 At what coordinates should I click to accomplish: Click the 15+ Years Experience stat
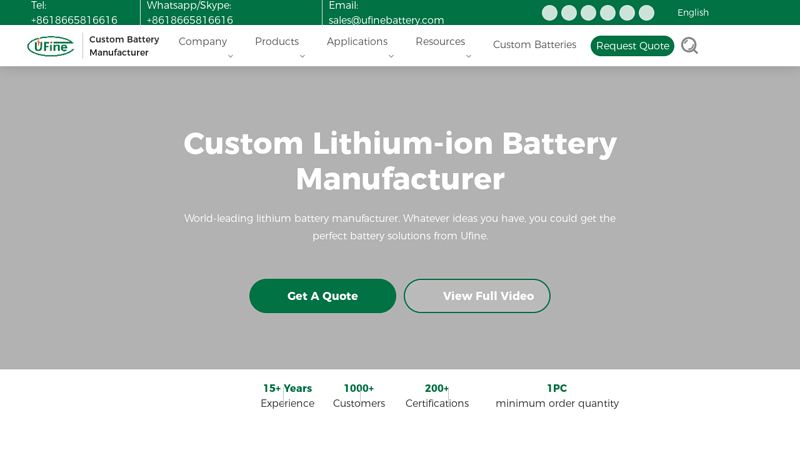click(287, 396)
